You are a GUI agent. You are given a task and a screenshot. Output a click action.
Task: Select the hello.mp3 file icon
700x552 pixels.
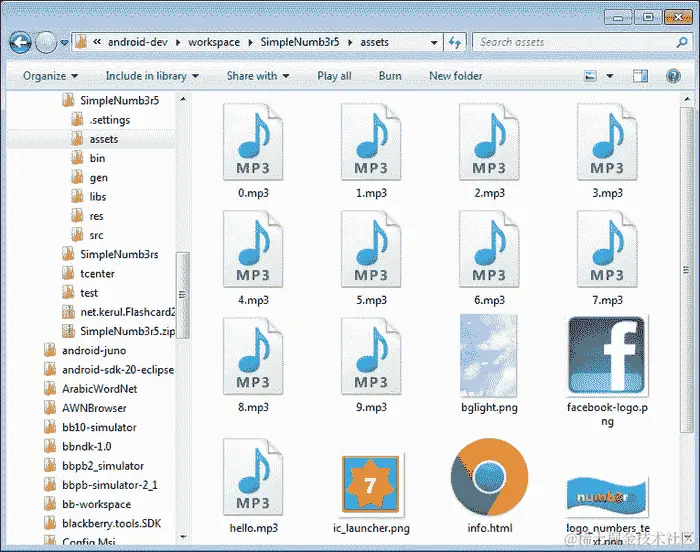tap(253, 477)
